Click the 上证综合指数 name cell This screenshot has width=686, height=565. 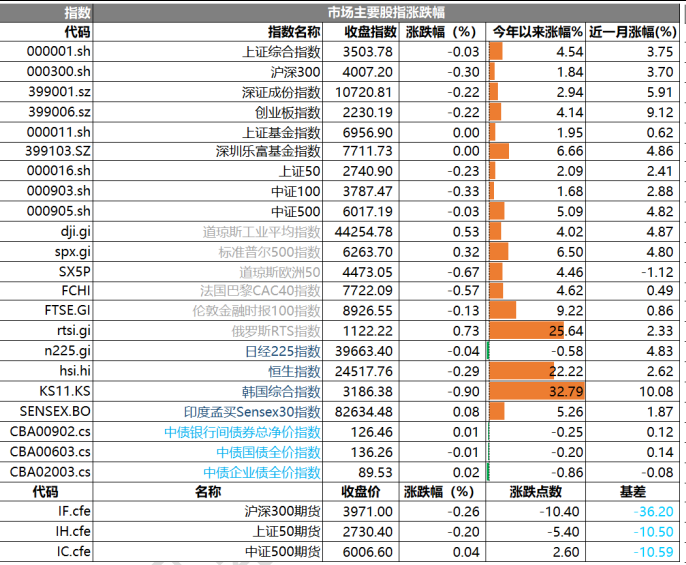click(x=207, y=52)
